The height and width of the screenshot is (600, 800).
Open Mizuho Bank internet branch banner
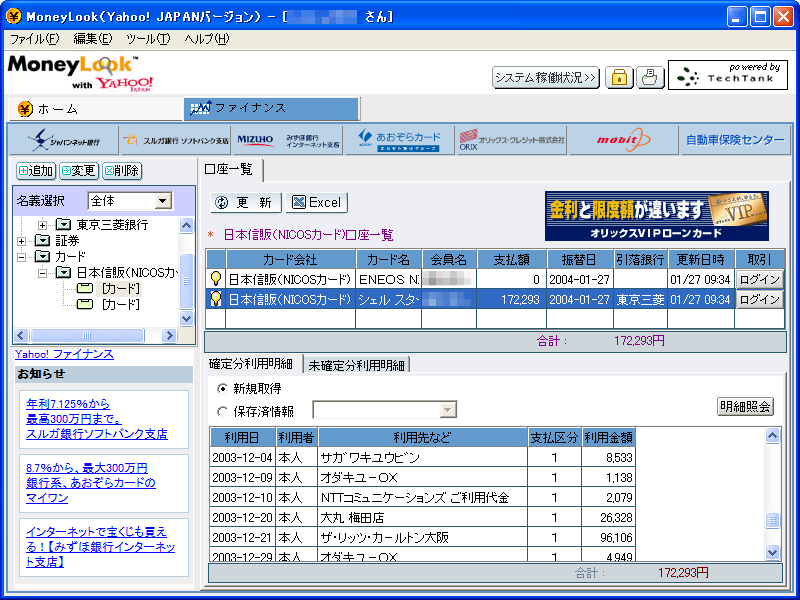288,140
